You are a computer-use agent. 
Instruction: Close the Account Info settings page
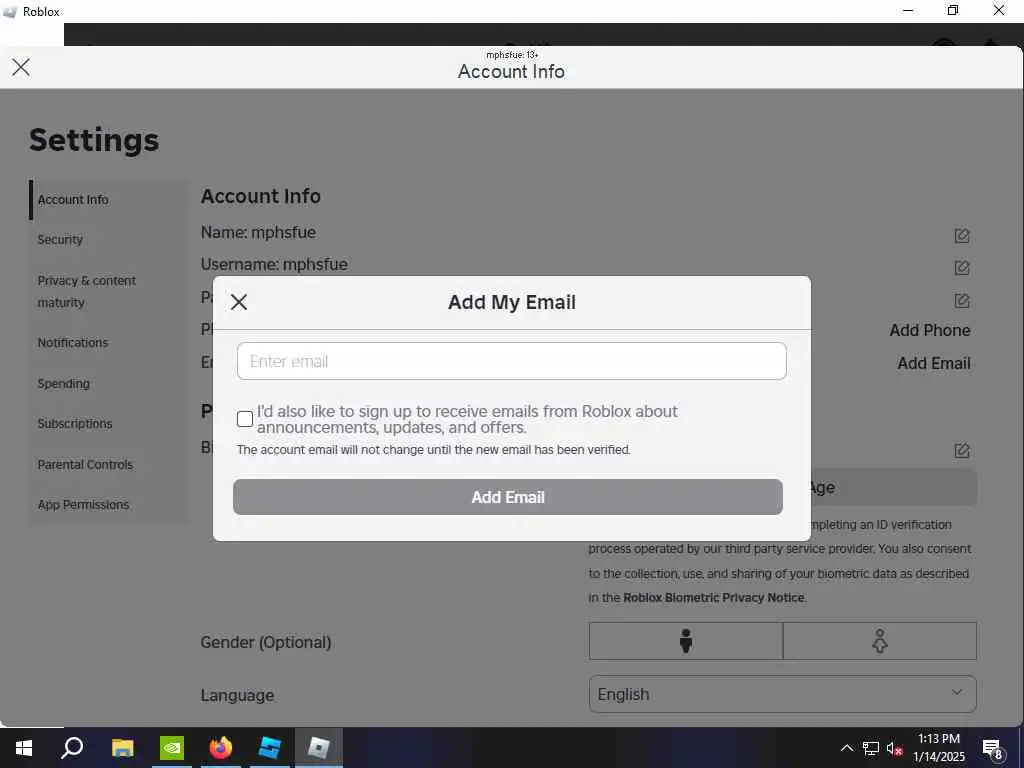(x=21, y=67)
